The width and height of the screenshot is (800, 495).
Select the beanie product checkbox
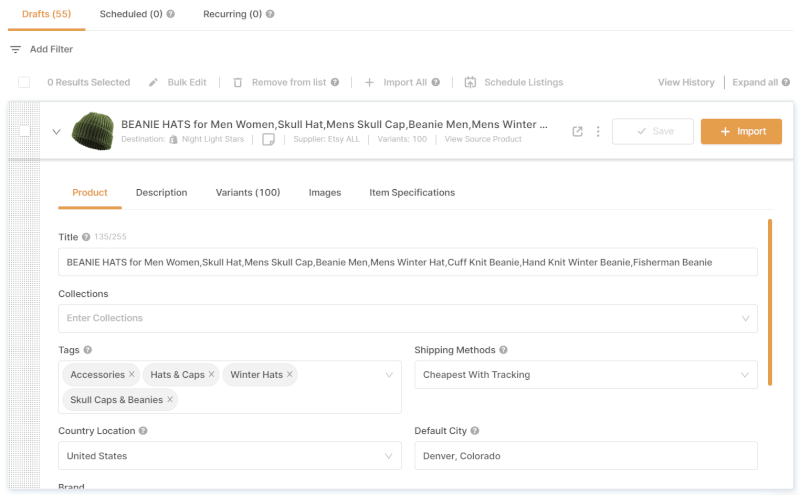24,131
